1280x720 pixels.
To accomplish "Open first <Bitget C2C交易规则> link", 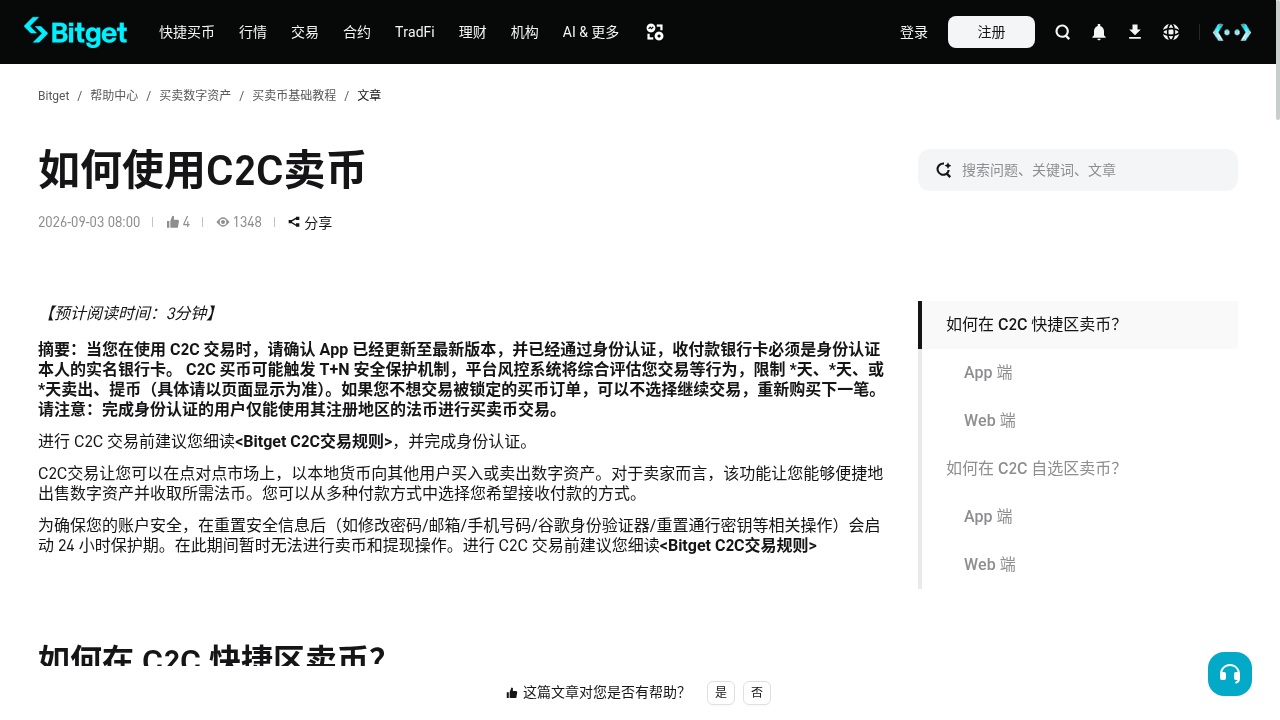I will coord(314,441).
